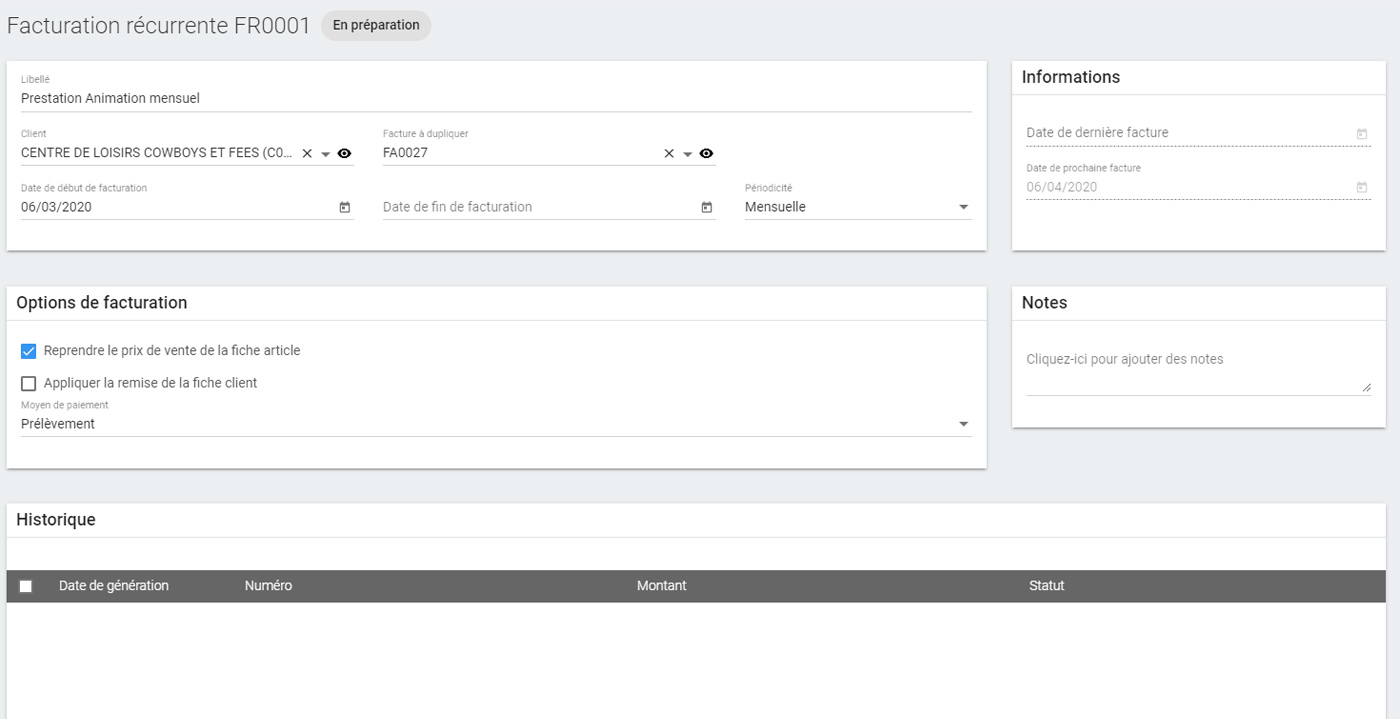Click the Statut column header
The image size is (1400, 719).
click(x=1047, y=585)
